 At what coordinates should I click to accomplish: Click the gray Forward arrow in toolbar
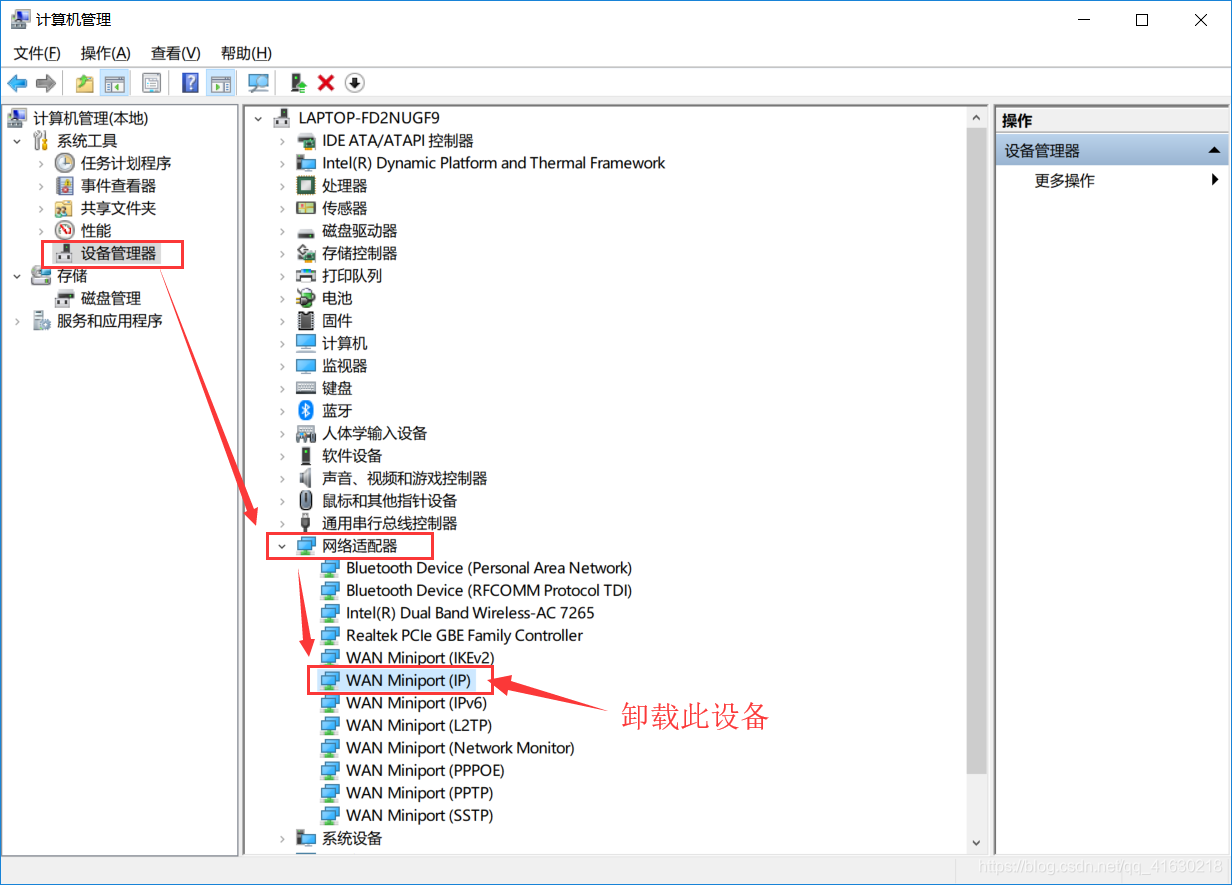tap(45, 83)
